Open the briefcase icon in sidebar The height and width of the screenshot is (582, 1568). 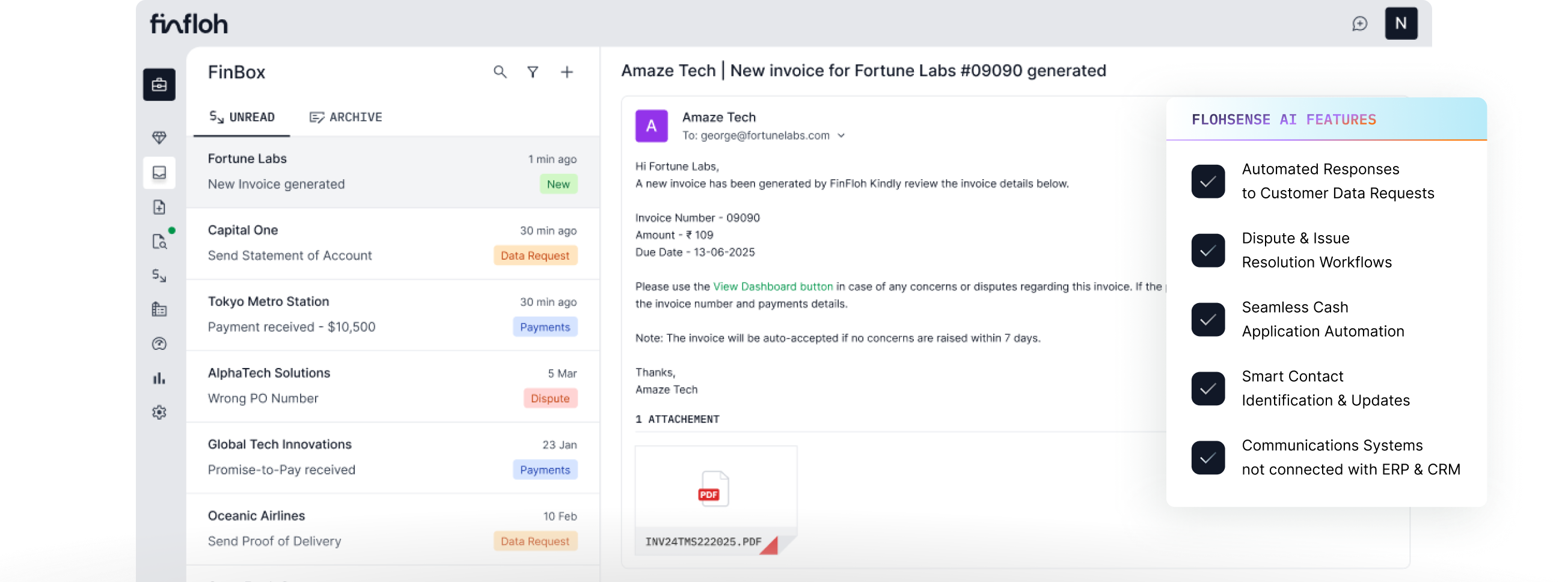159,84
